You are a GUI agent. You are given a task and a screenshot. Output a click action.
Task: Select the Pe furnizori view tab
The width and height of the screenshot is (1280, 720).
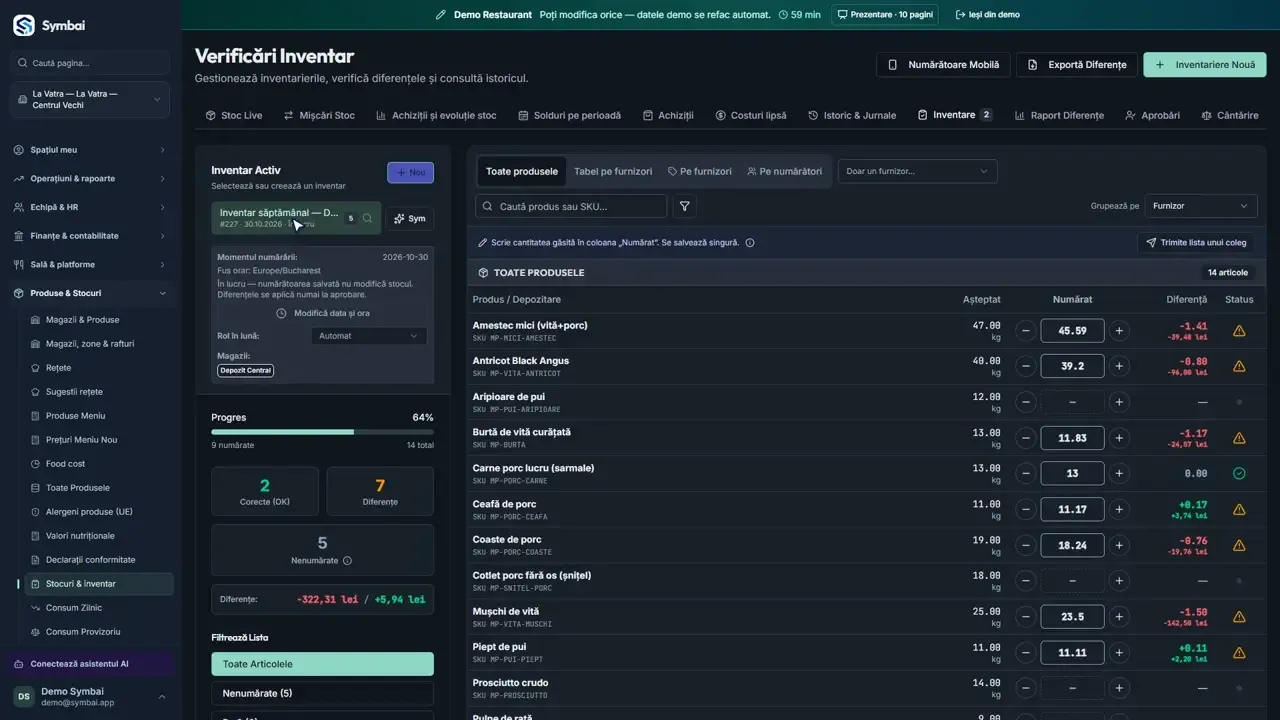point(700,171)
